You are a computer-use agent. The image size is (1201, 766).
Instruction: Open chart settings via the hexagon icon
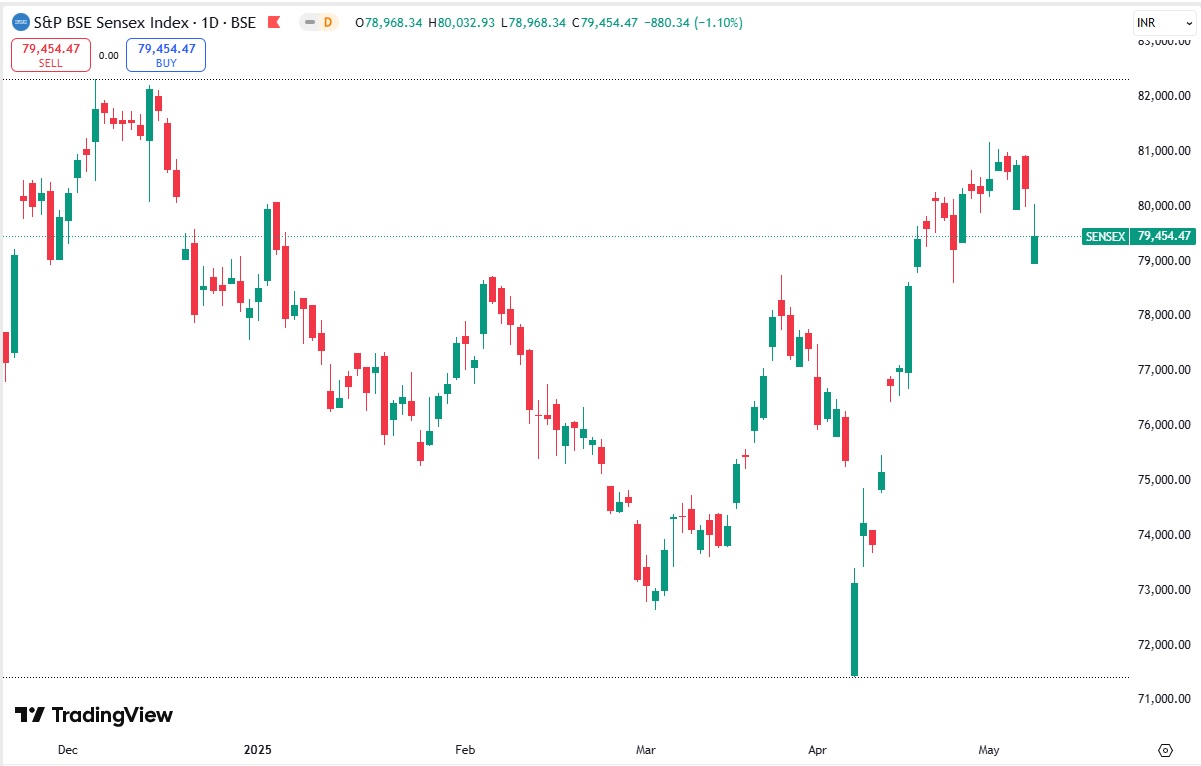tap(1164, 749)
